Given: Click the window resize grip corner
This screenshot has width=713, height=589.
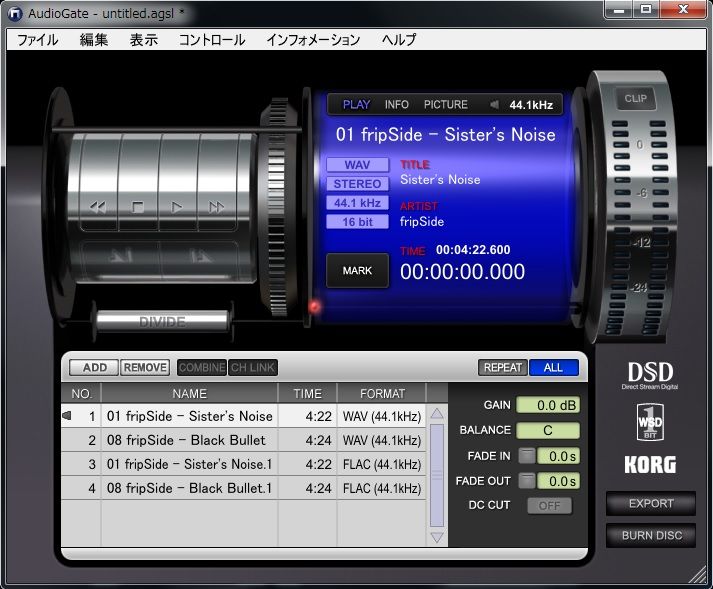Looking at the screenshot, I should pyautogui.click(x=698, y=575).
